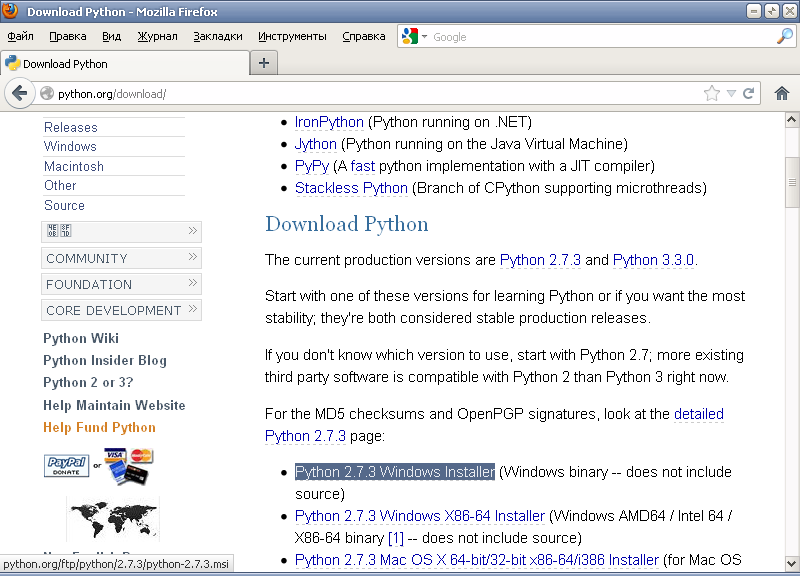Bookmark this page with the star icon

pyautogui.click(x=711, y=93)
